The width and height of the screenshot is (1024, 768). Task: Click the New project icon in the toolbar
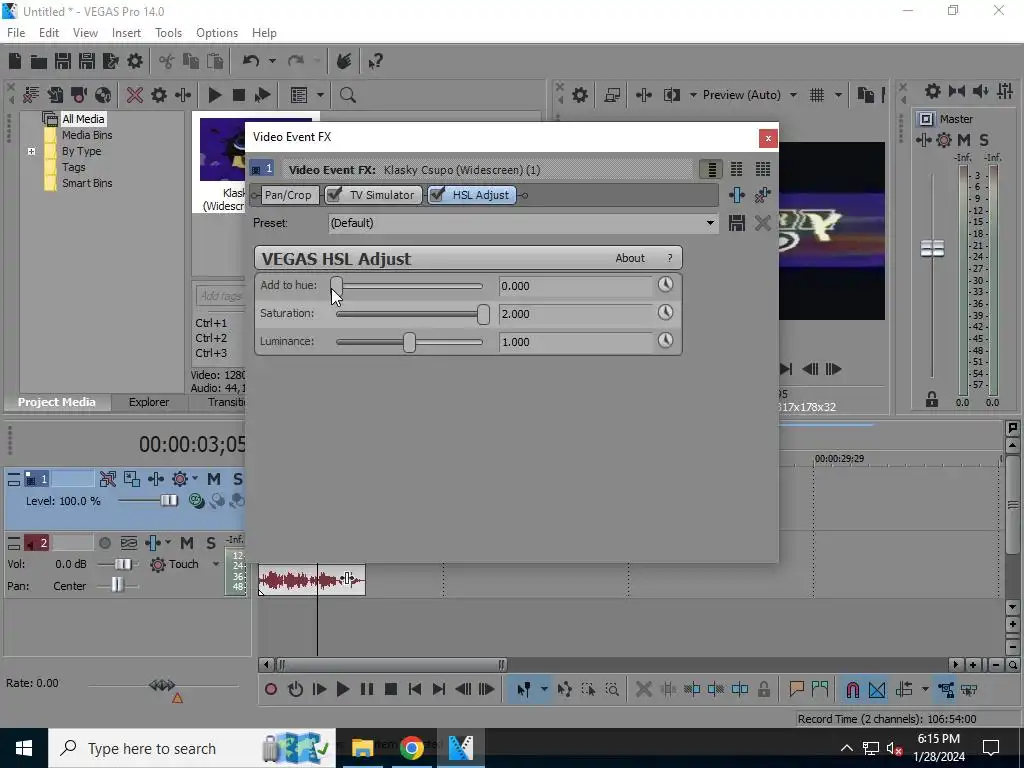click(15, 61)
